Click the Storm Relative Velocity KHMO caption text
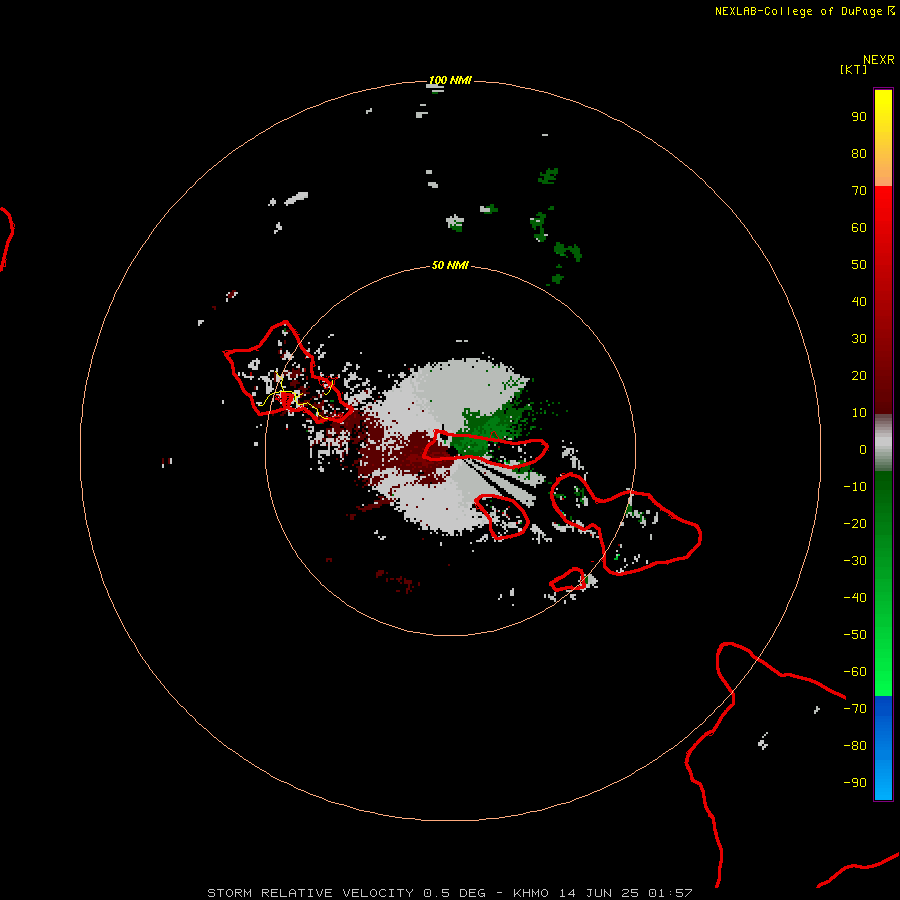Viewport: 900px width, 900px height. click(449, 893)
